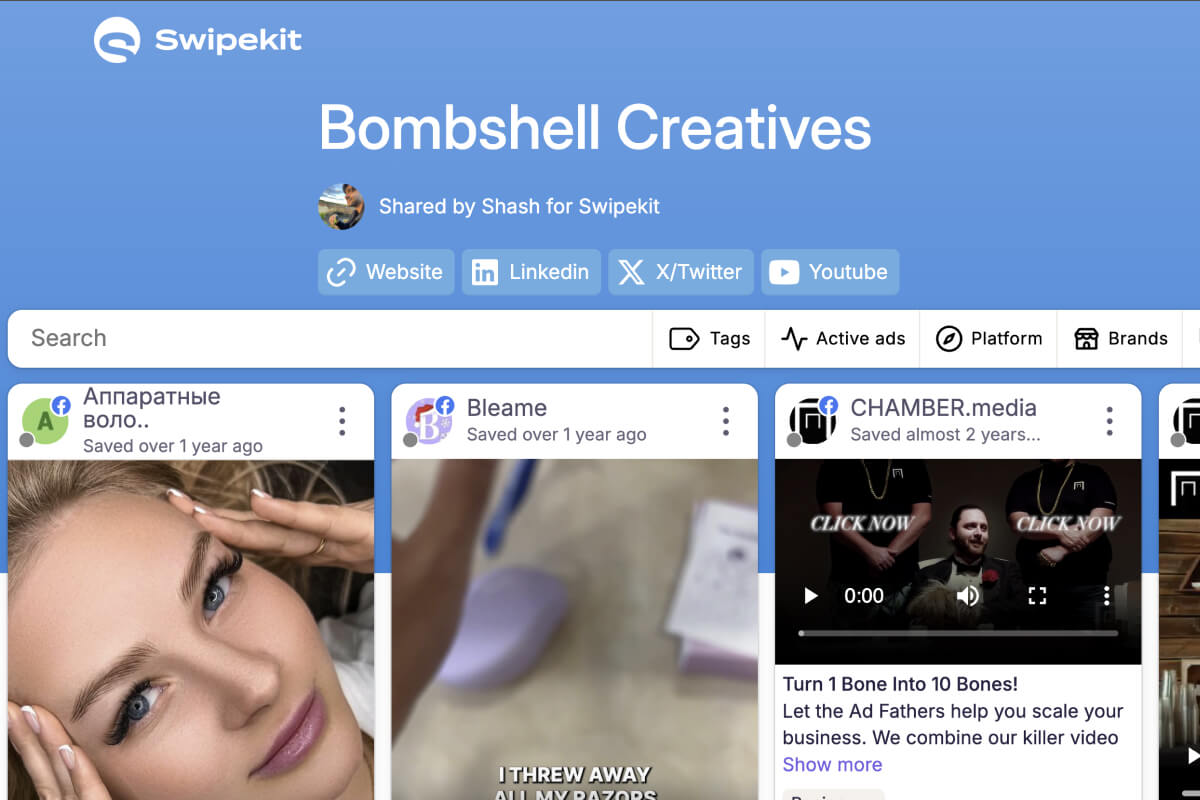
Task: Open the Active ads filter
Action: click(x=843, y=339)
